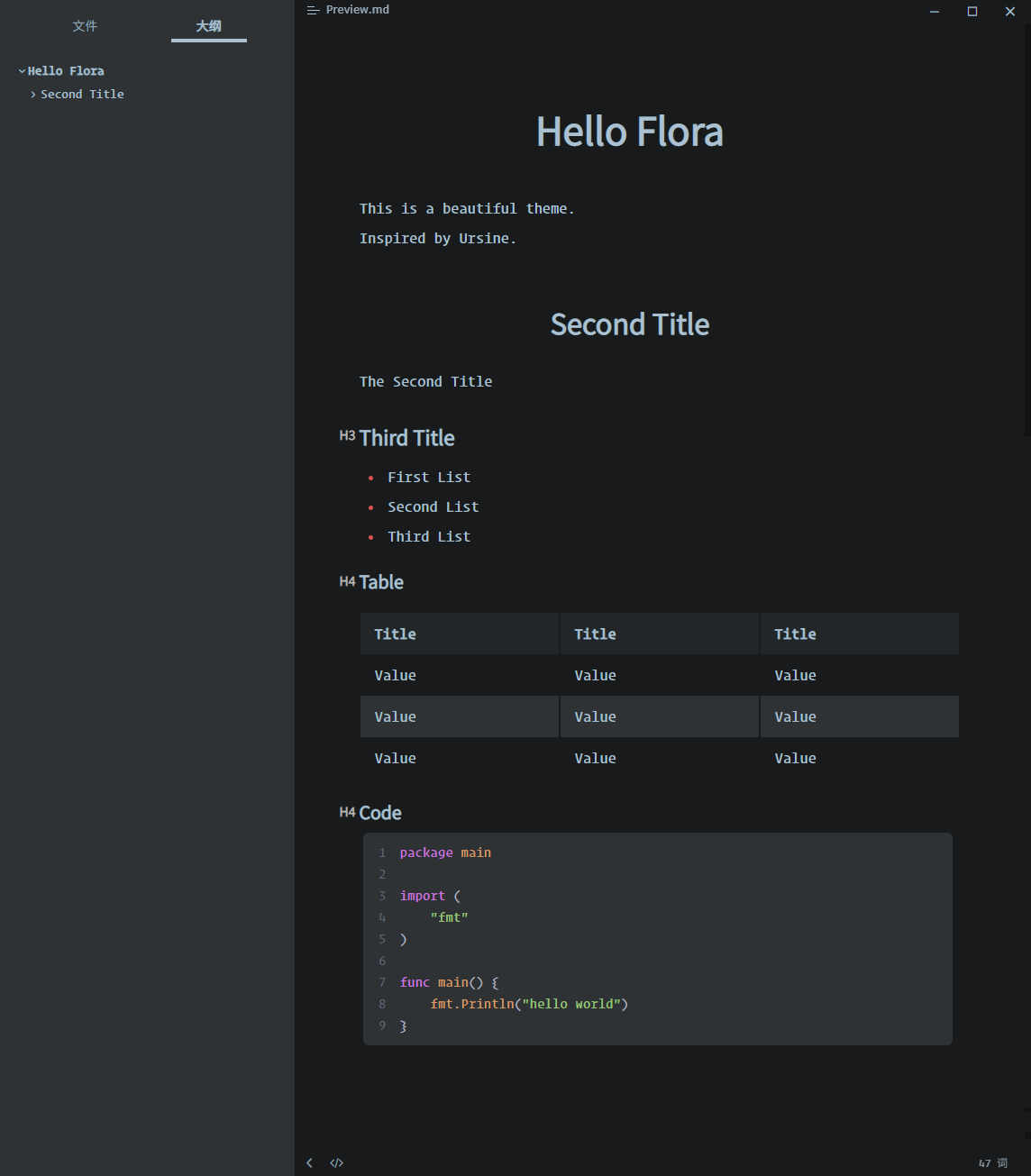Click the H4 badge beside the Table heading
The height and width of the screenshot is (1176, 1031).
coord(347,582)
